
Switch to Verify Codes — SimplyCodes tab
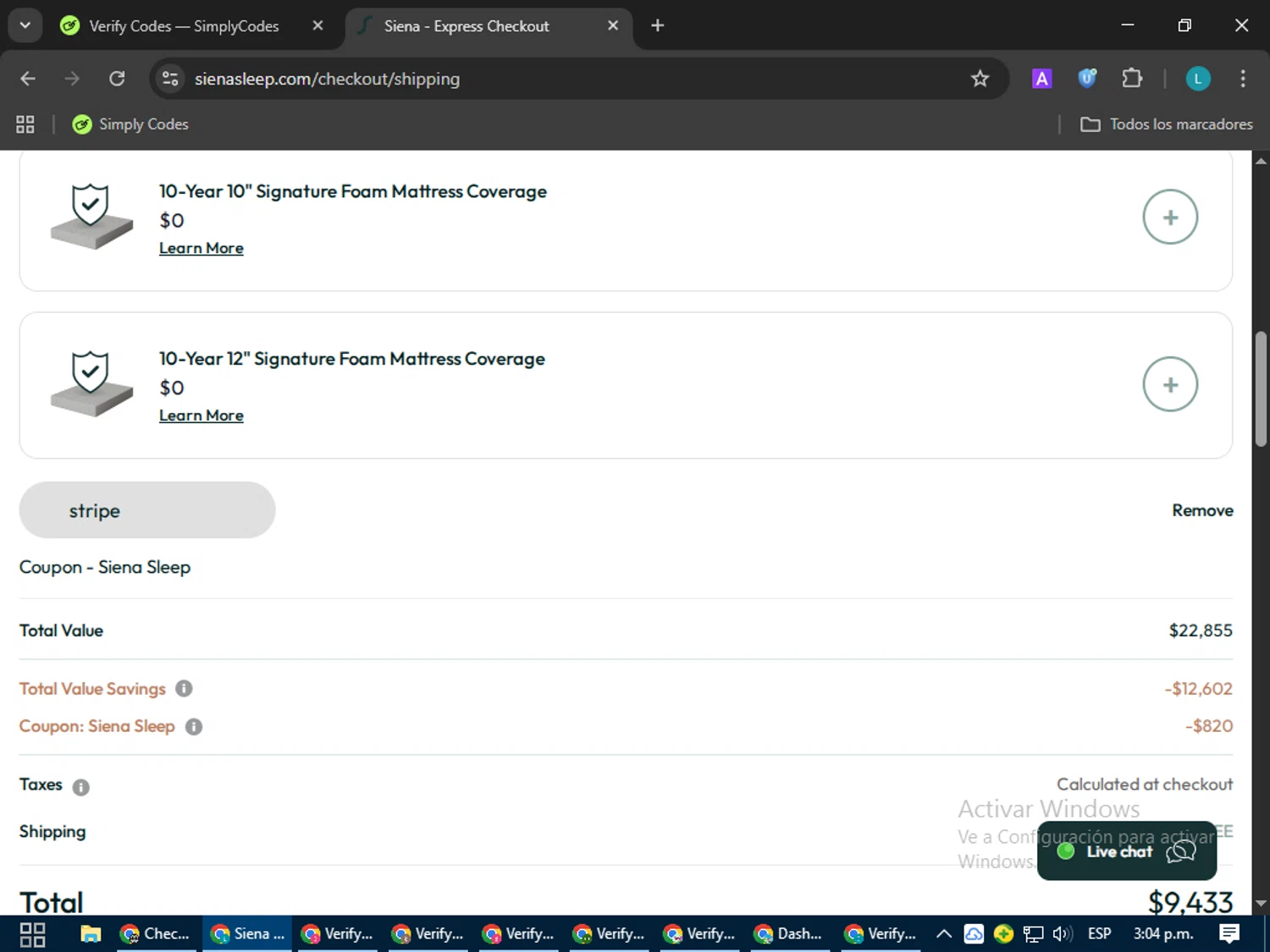coord(183,26)
